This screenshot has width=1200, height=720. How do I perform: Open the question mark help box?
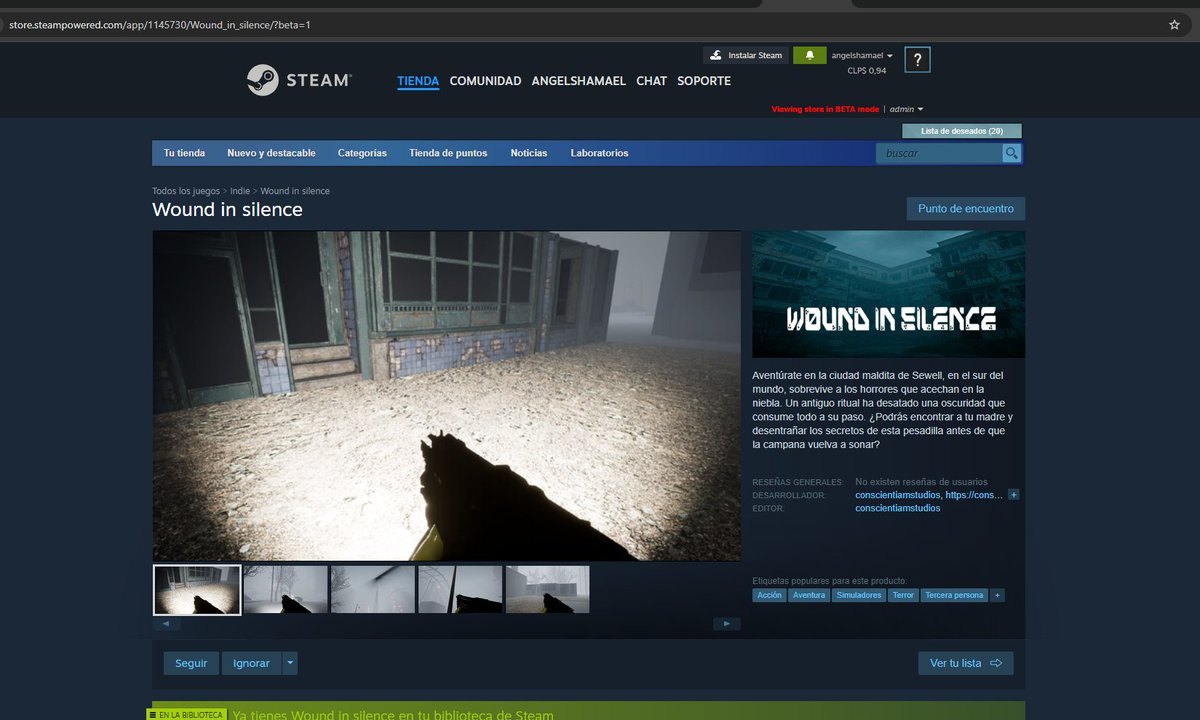(918, 60)
